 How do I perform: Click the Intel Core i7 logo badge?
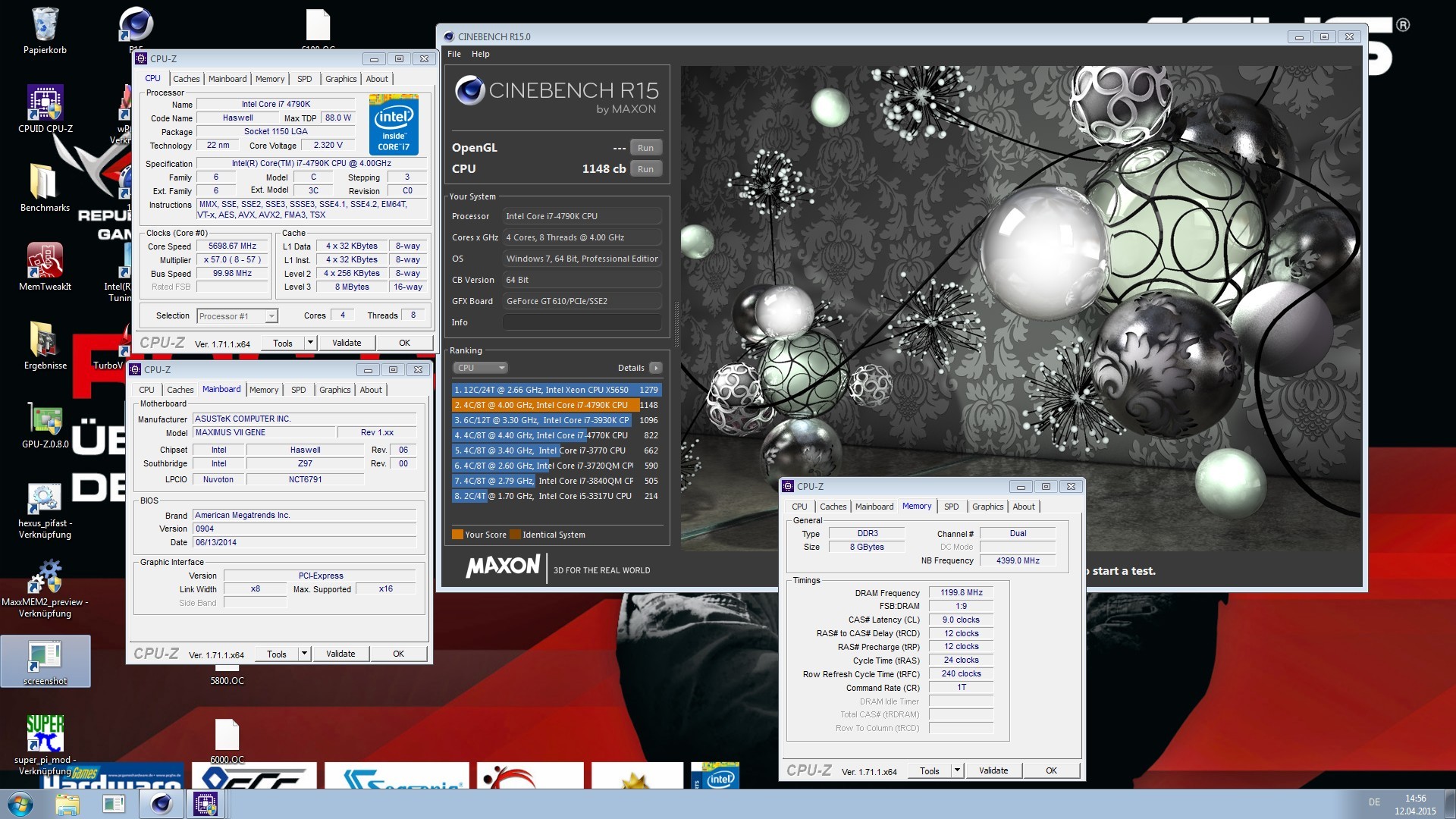[x=394, y=124]
